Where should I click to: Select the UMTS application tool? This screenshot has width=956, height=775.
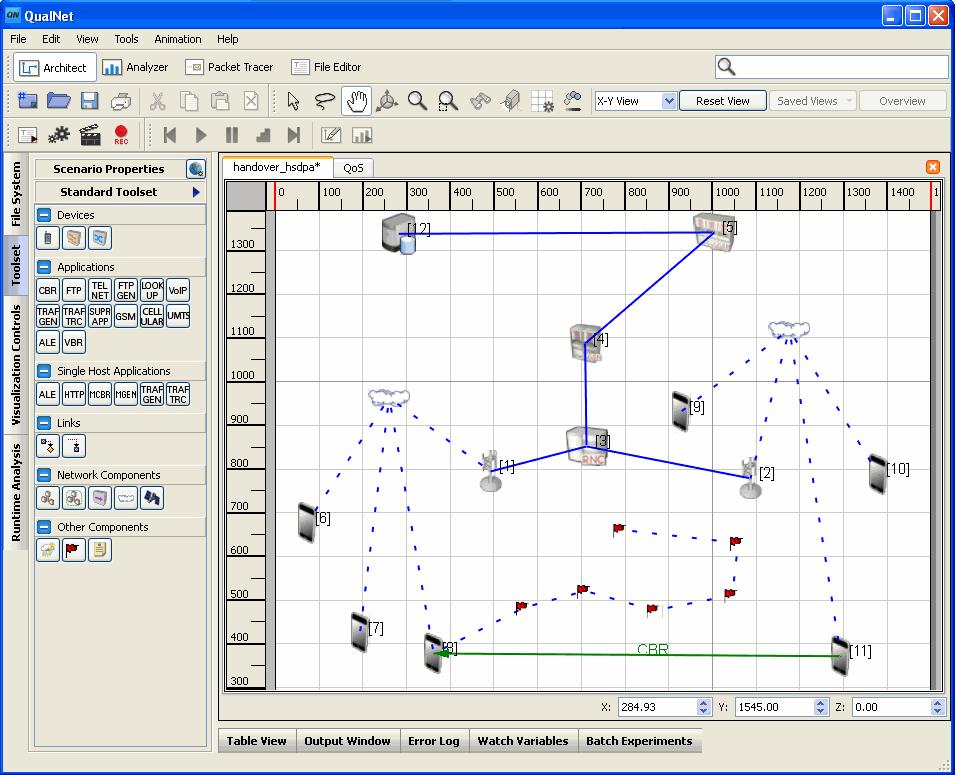click(x=178, y=316)
